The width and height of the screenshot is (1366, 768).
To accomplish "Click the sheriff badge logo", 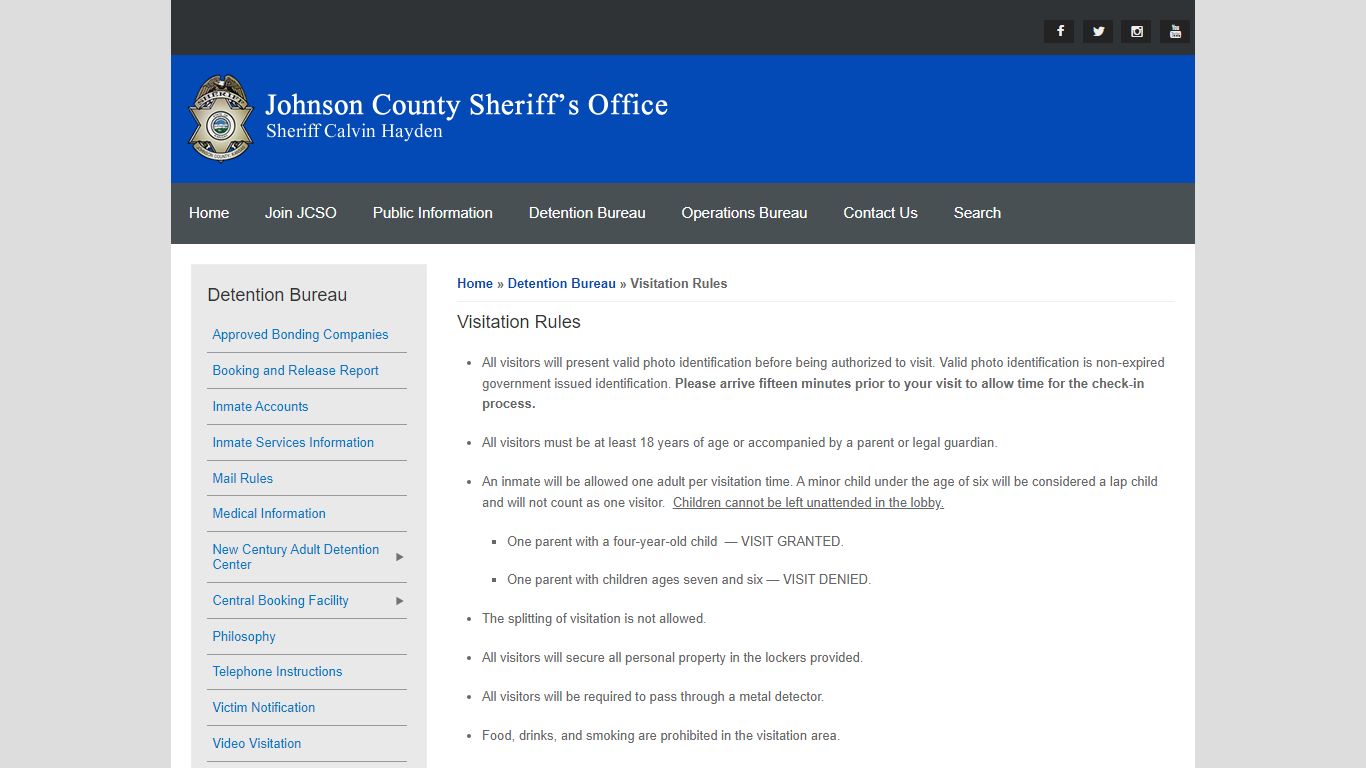I will [221, 118].
